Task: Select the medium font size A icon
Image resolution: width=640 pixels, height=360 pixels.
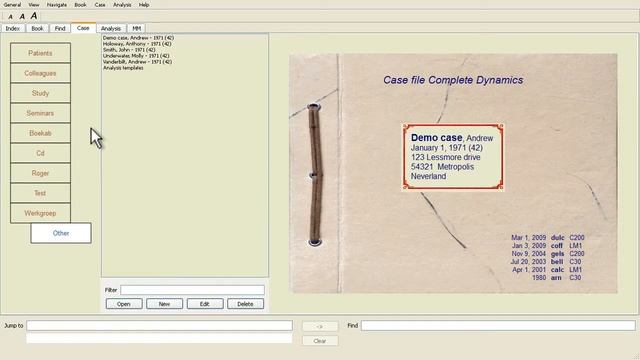Action: pyautogui.click(x=22, y=16)
